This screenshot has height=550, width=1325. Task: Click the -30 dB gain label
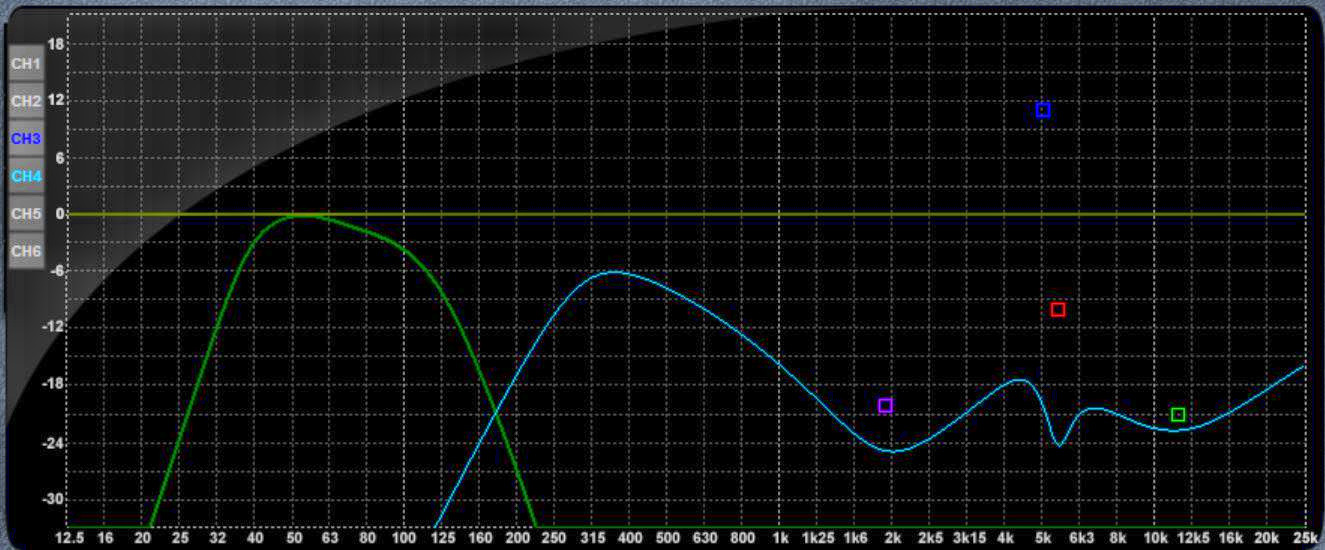pyautogui.click(x=54, y=500)
